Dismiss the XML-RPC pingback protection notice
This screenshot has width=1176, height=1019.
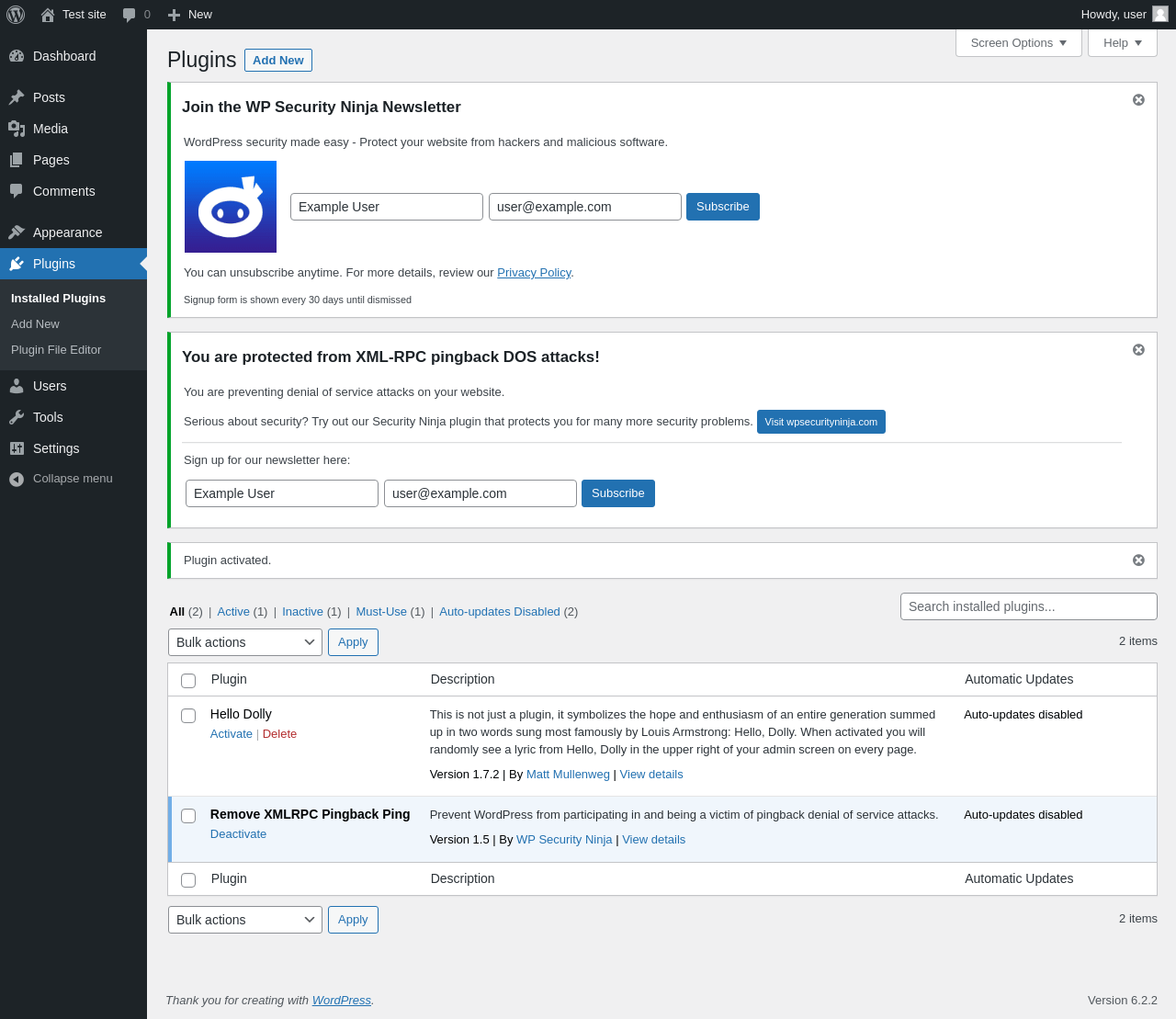coord(1138,349)
